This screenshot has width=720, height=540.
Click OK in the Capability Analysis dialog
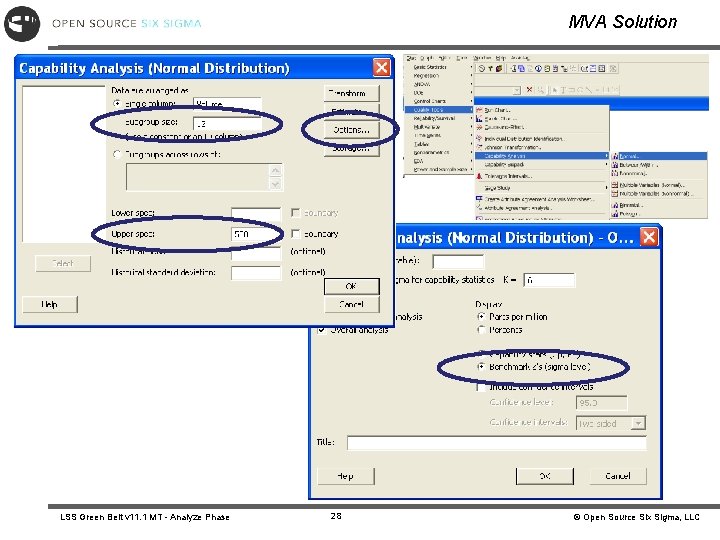coord(351,286)
